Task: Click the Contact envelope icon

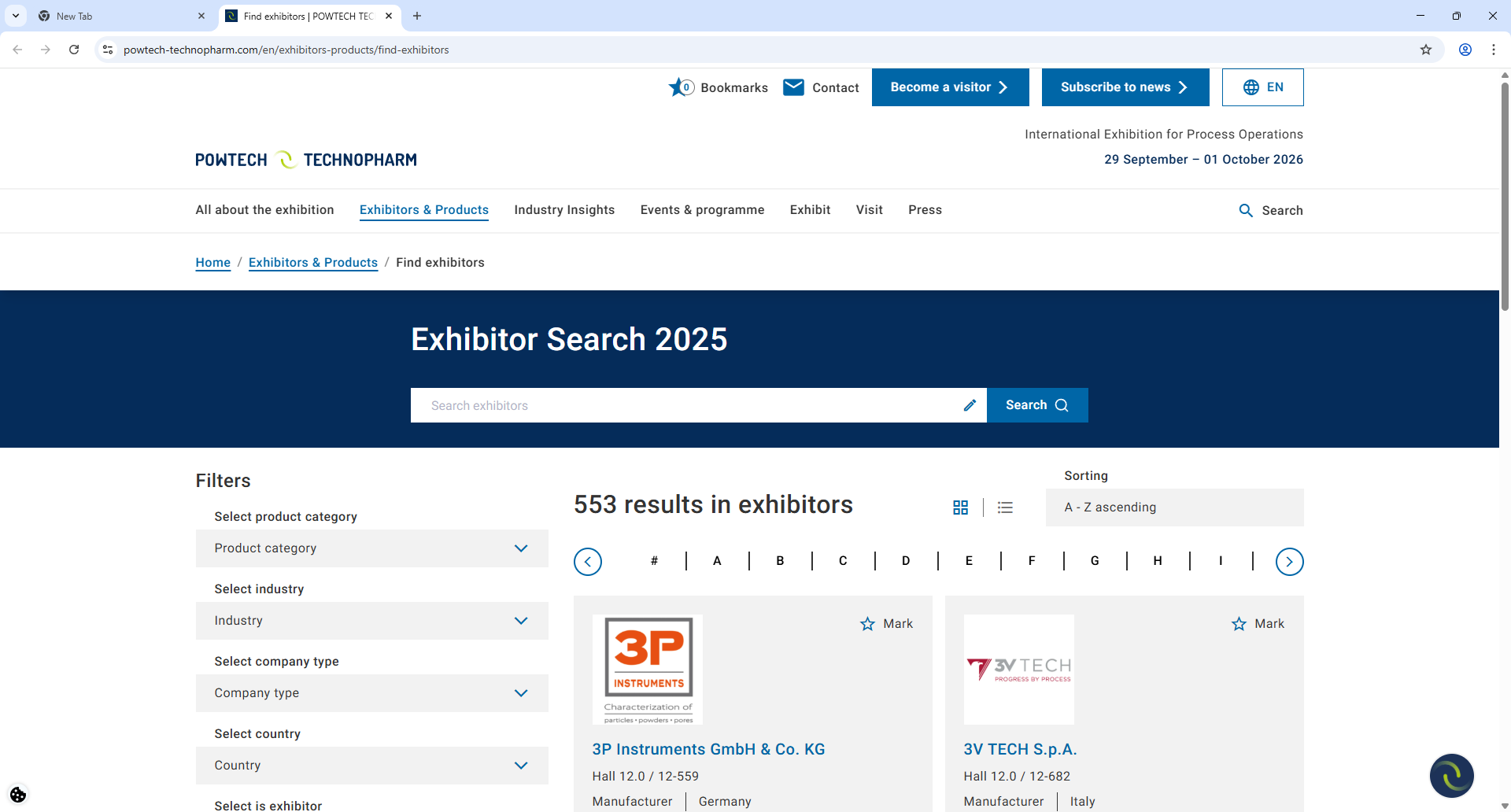Action: tap(794, 87)
